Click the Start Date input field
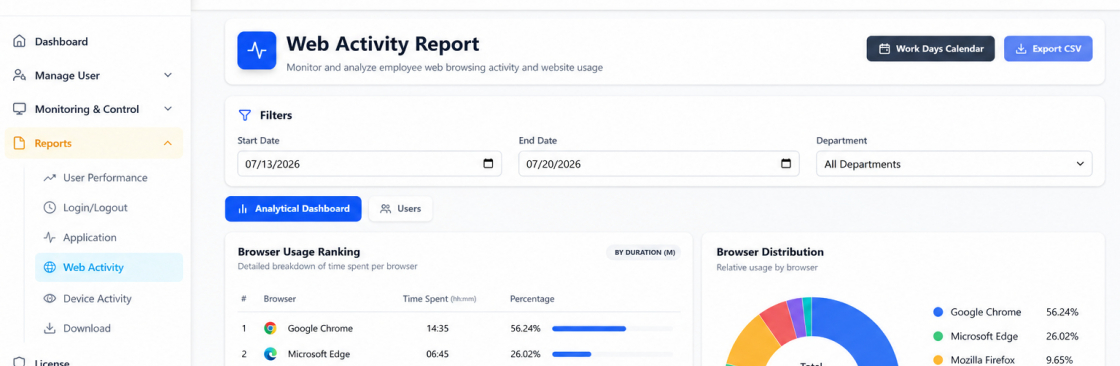This screenshot has height=366, width=1120. tap(369, 164)
